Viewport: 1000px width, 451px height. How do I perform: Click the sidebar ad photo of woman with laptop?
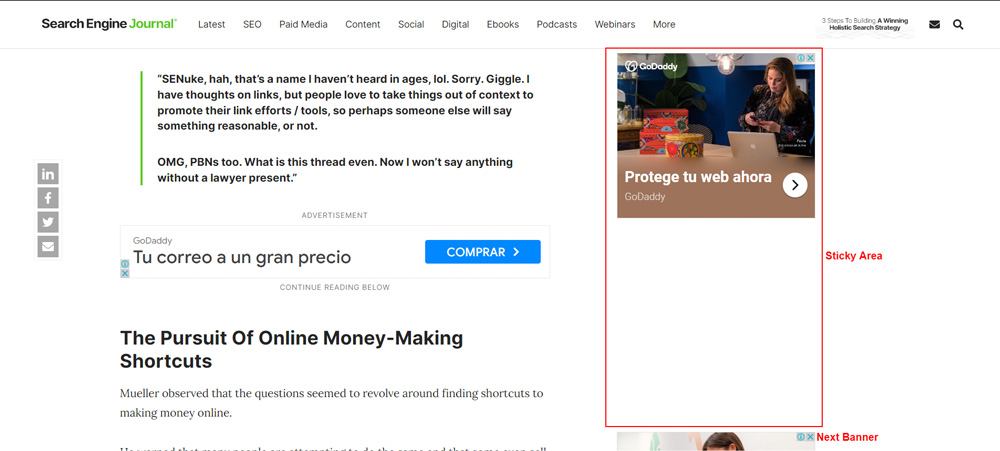(716, 105)
